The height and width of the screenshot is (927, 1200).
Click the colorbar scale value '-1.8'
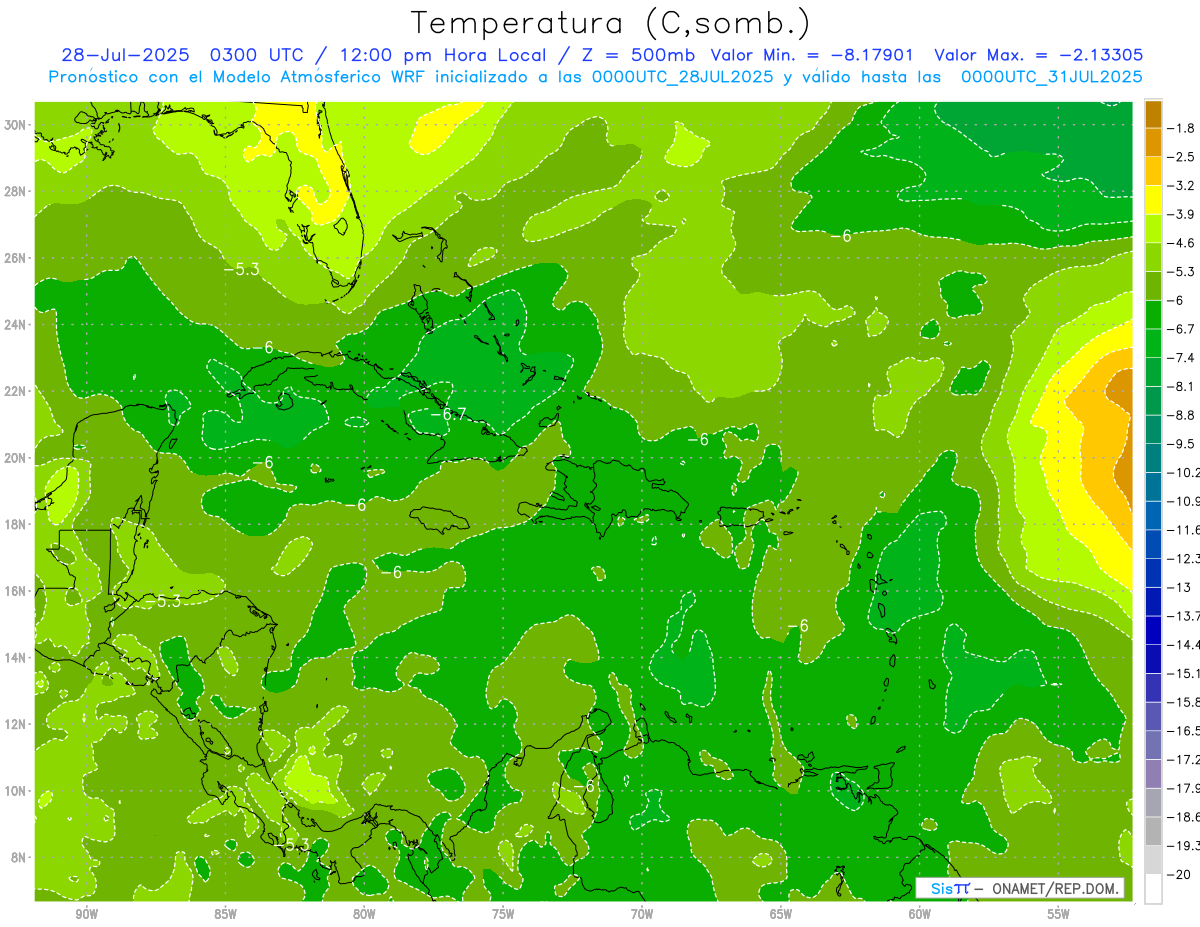pyautogui.click(x=1182, y=128)
